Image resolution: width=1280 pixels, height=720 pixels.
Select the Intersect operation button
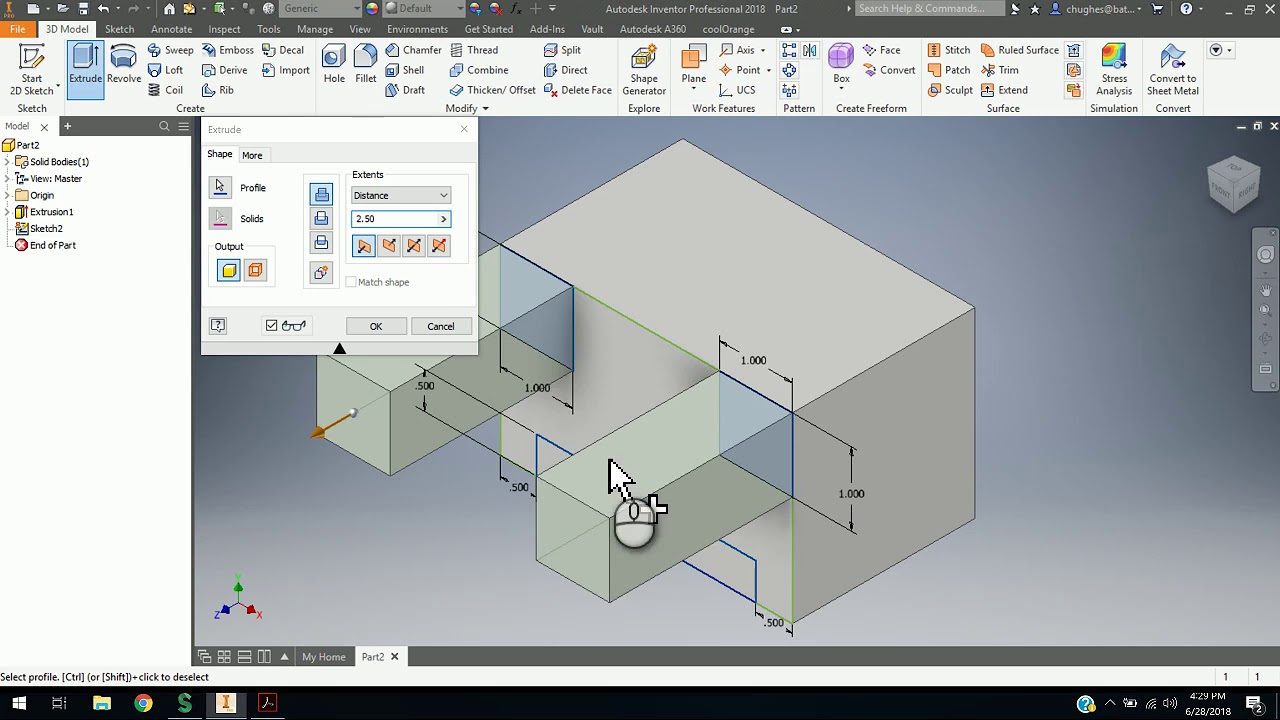point(321,242)
